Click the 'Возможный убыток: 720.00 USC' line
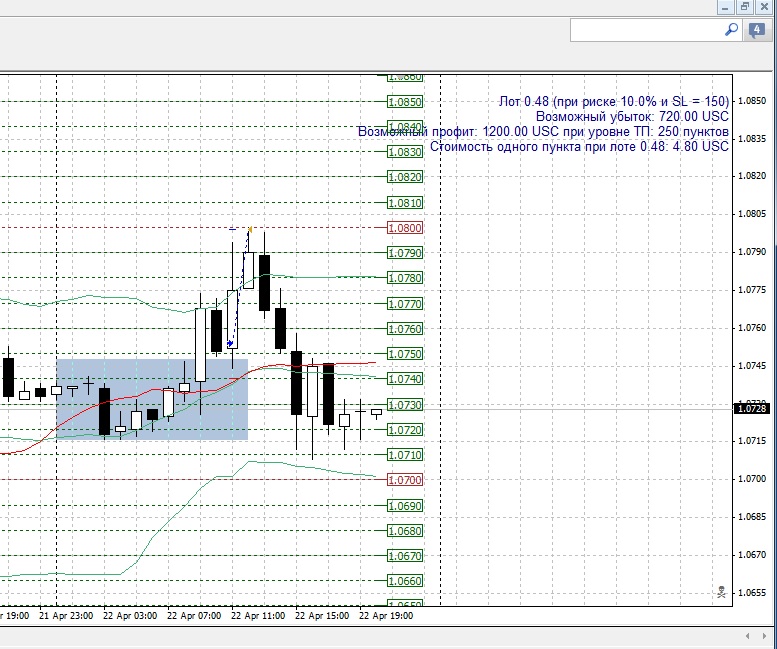The width and height of the screenshot is (777, 649). click(632, 116)
